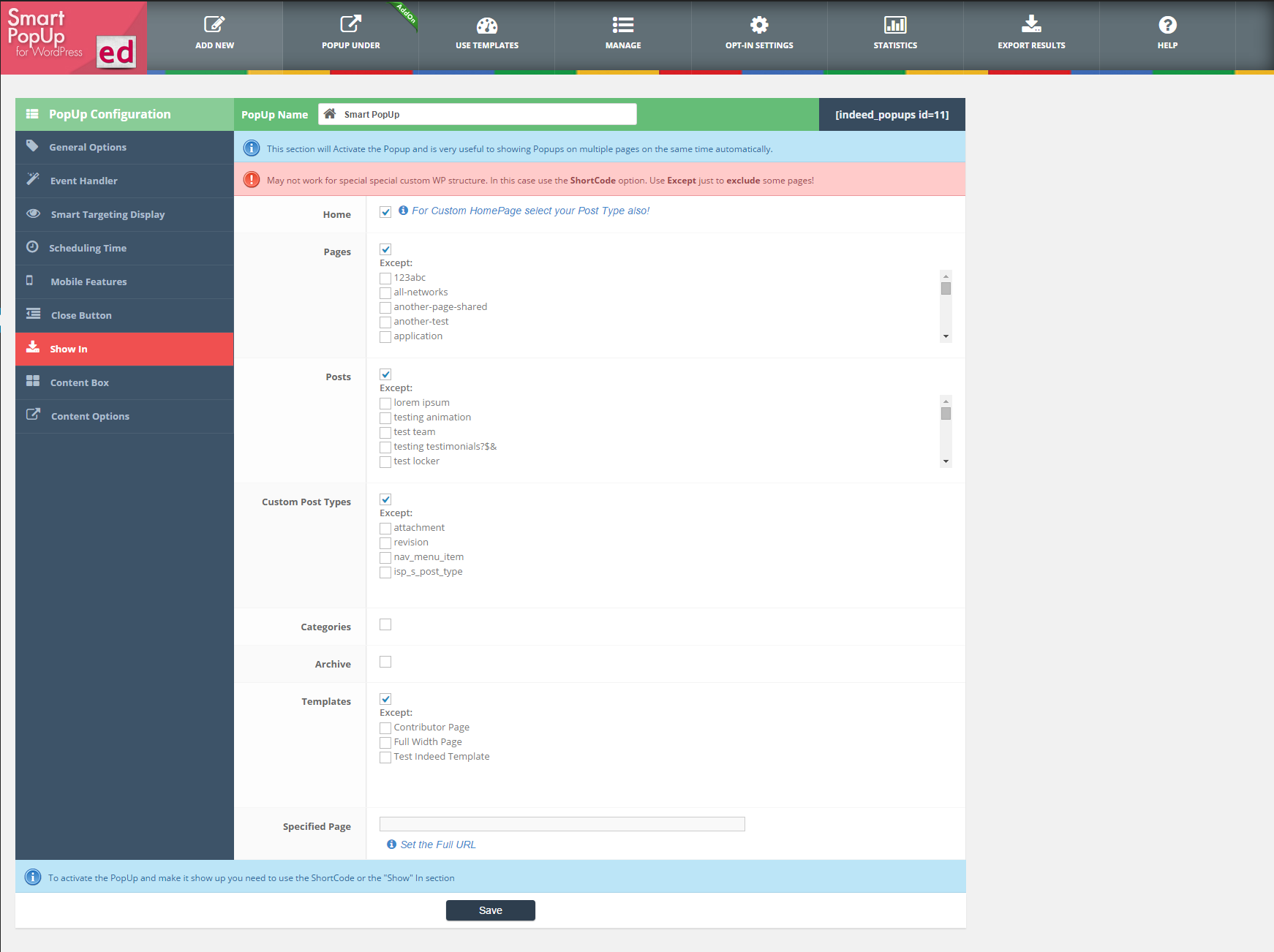The width and height of the screenshot is (1274, 952).
Task: Click the Opt-In Settings gear icon
Action: [759, 25]
